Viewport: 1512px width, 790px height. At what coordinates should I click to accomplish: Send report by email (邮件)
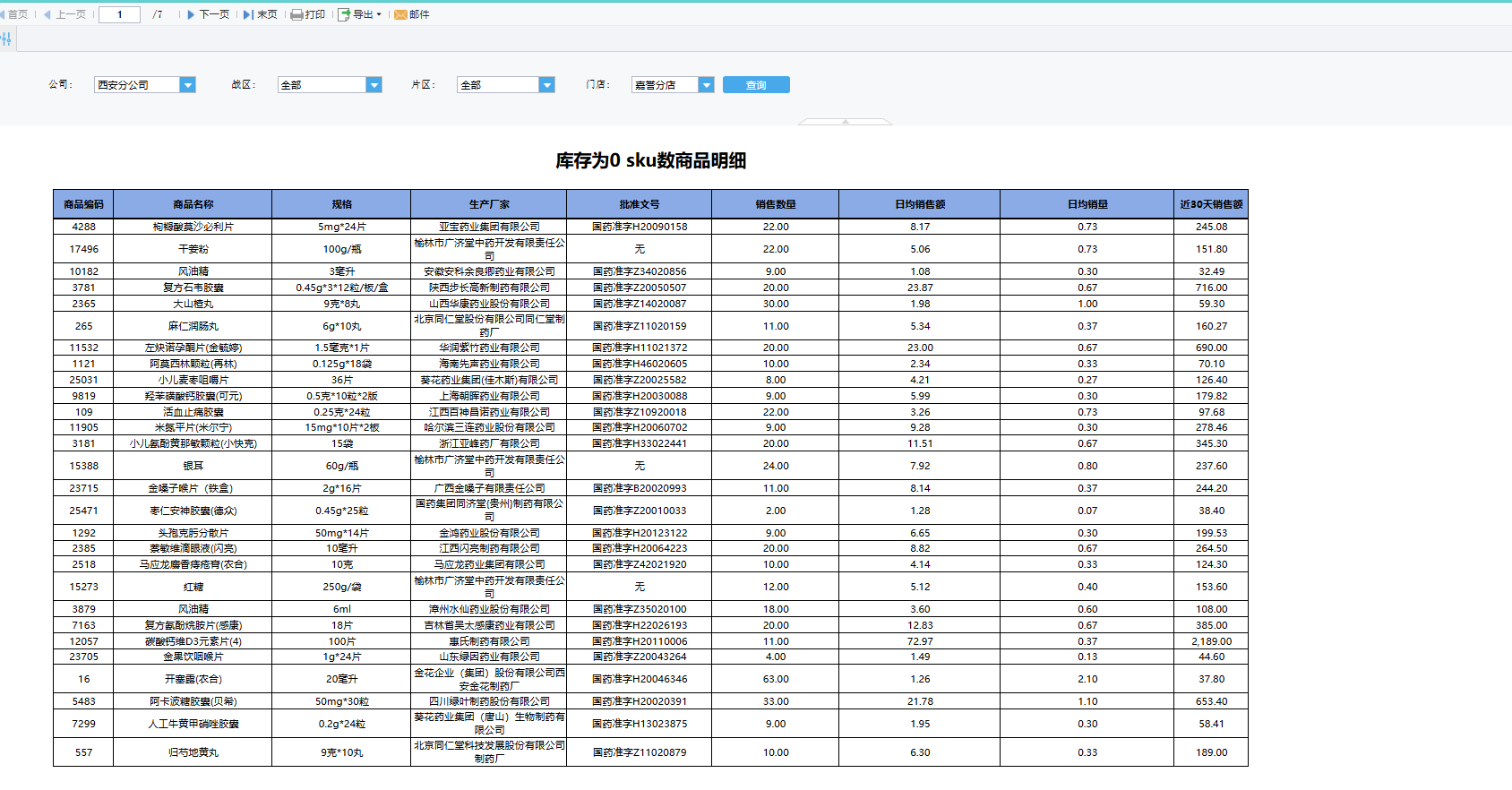click(412, 14)
